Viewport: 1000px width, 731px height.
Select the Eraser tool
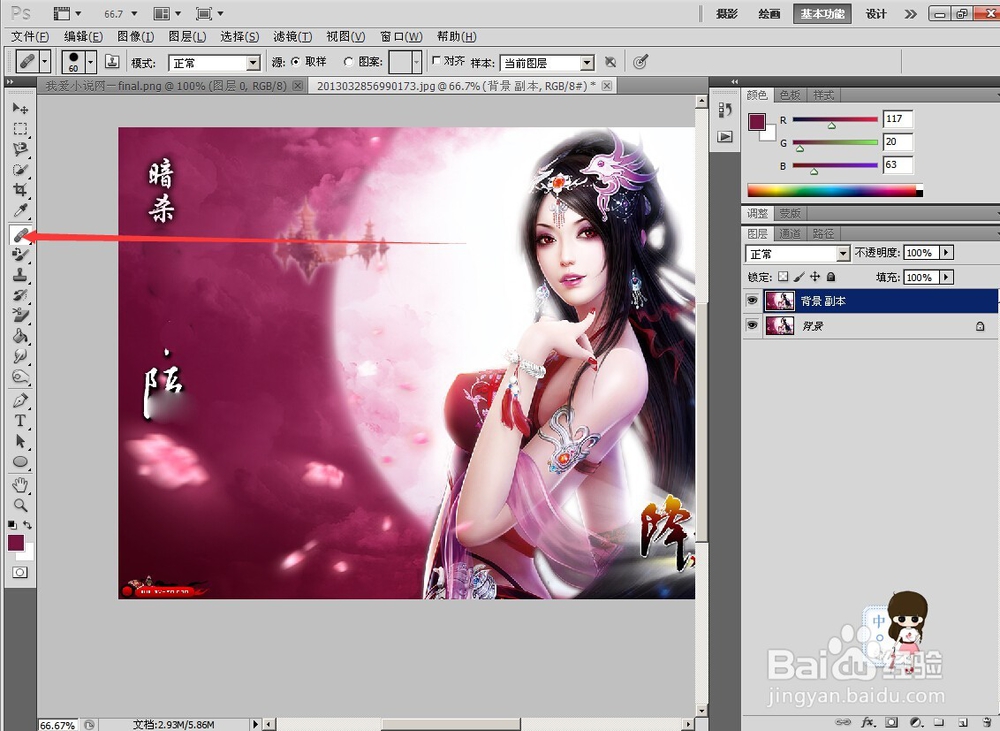(20, 315)
